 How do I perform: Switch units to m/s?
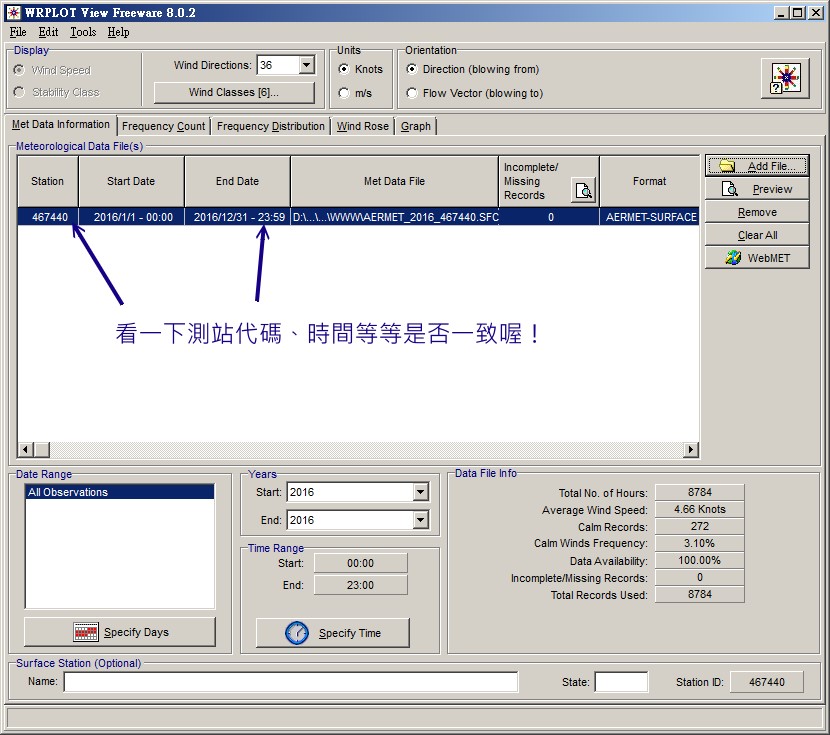344,93
